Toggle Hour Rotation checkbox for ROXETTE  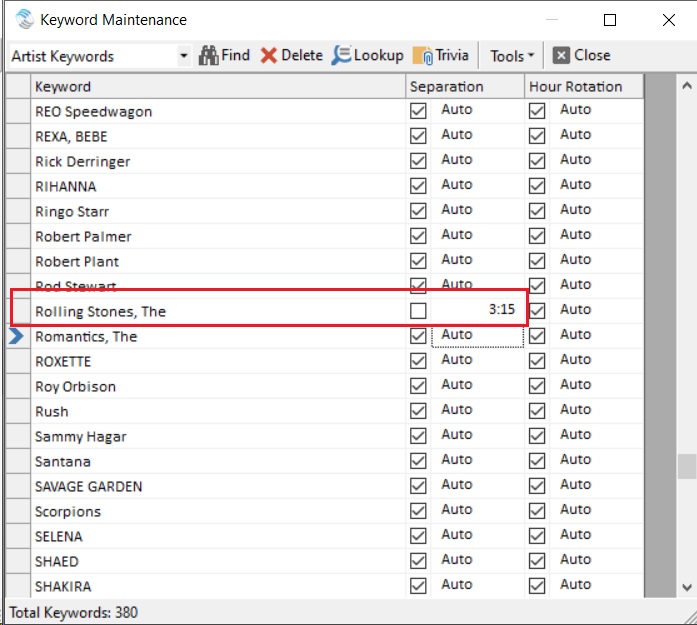click(537, 361)
